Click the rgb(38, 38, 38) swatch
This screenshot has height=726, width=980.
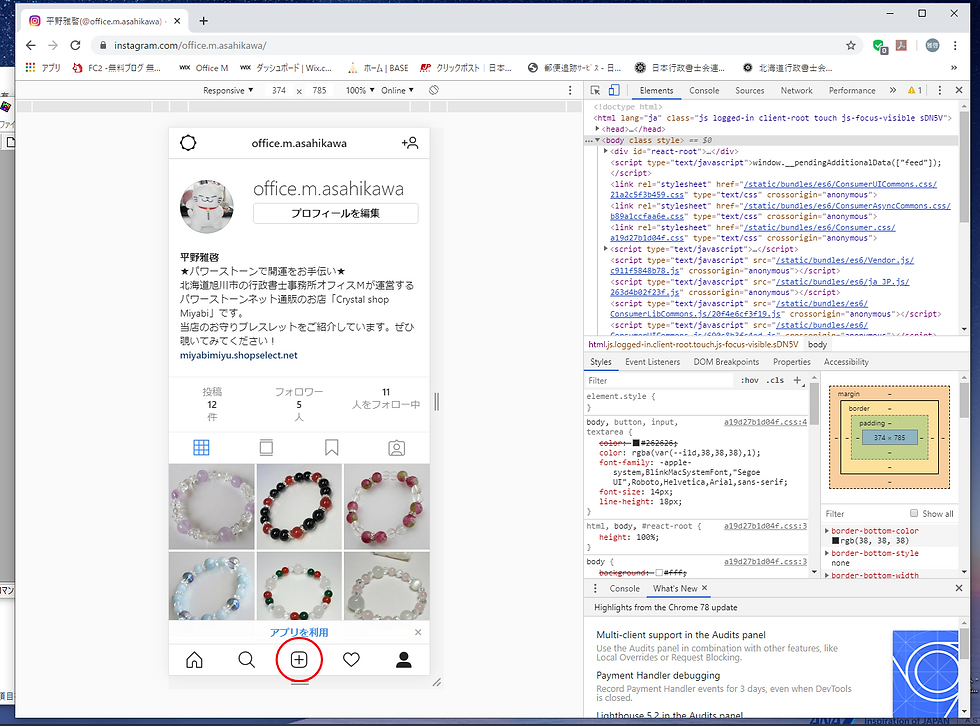coord(835,540)
